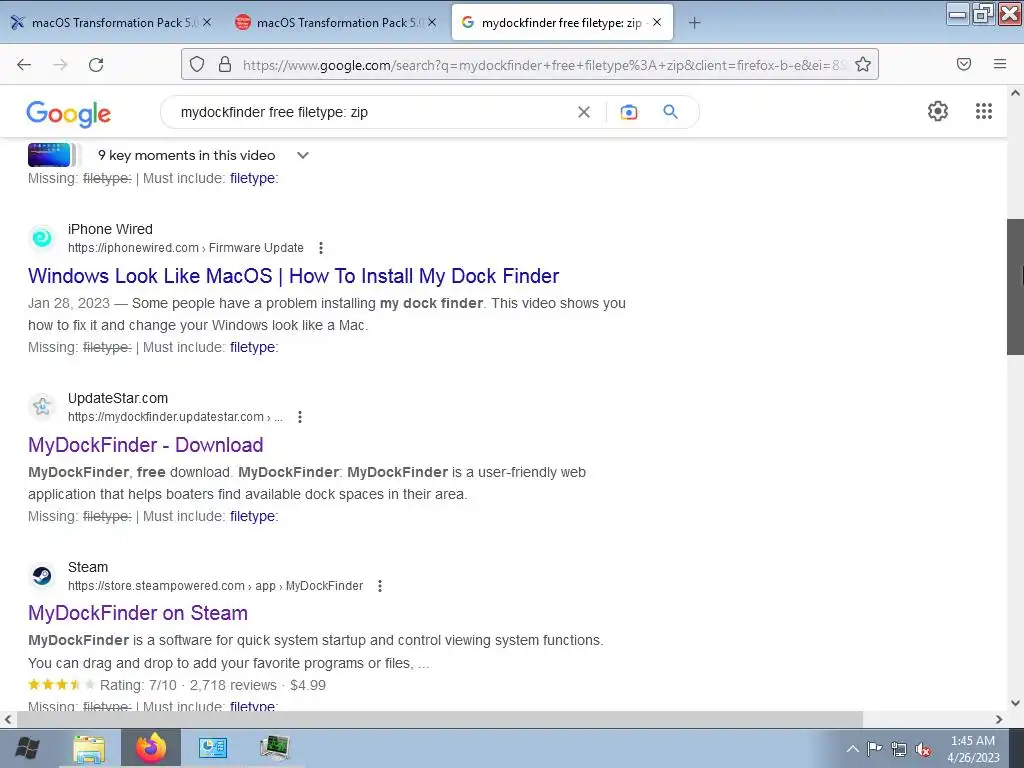Open the tracking protection shield icon

(x=197, y=64)
